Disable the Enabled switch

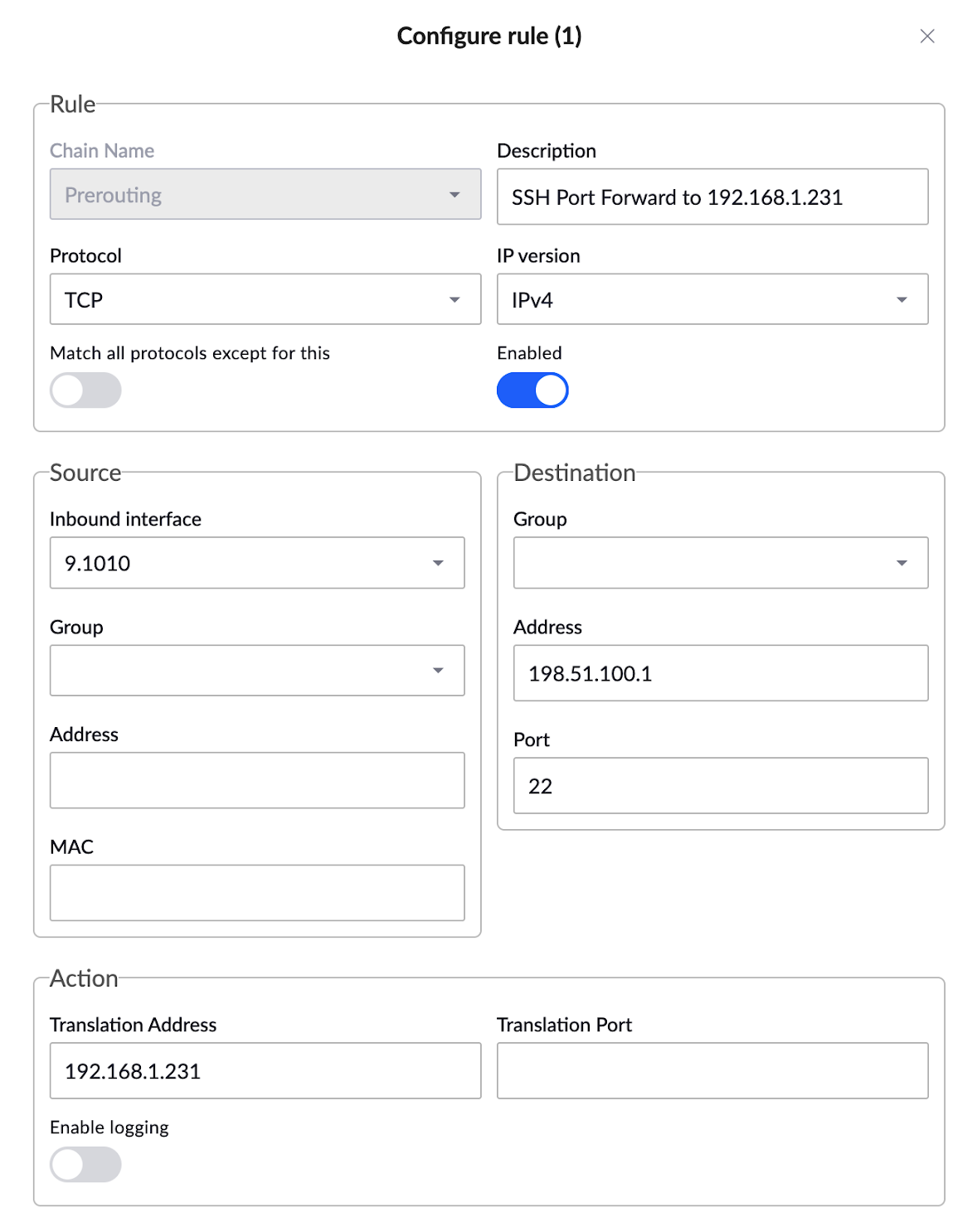pos(532,389)
